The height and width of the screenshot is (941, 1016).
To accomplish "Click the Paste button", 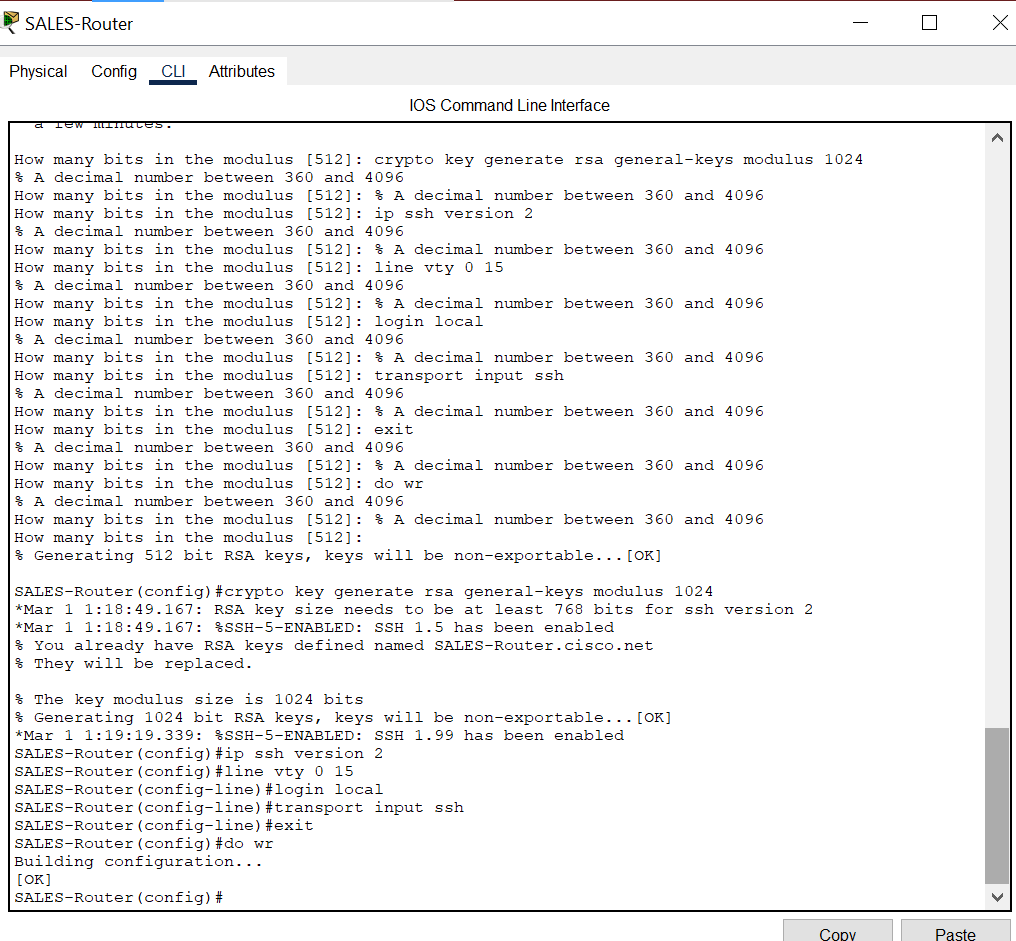I will tap(955, 931).
